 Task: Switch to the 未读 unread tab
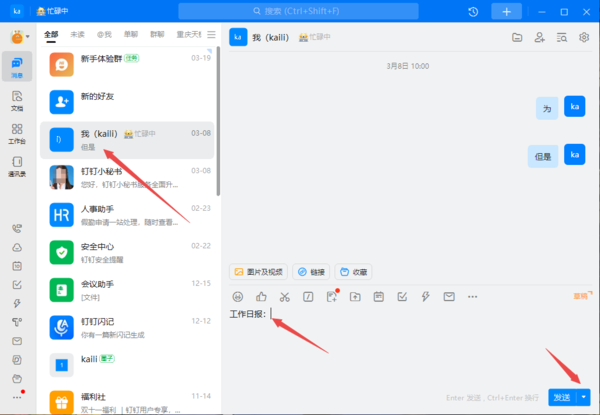click(77, 34)
